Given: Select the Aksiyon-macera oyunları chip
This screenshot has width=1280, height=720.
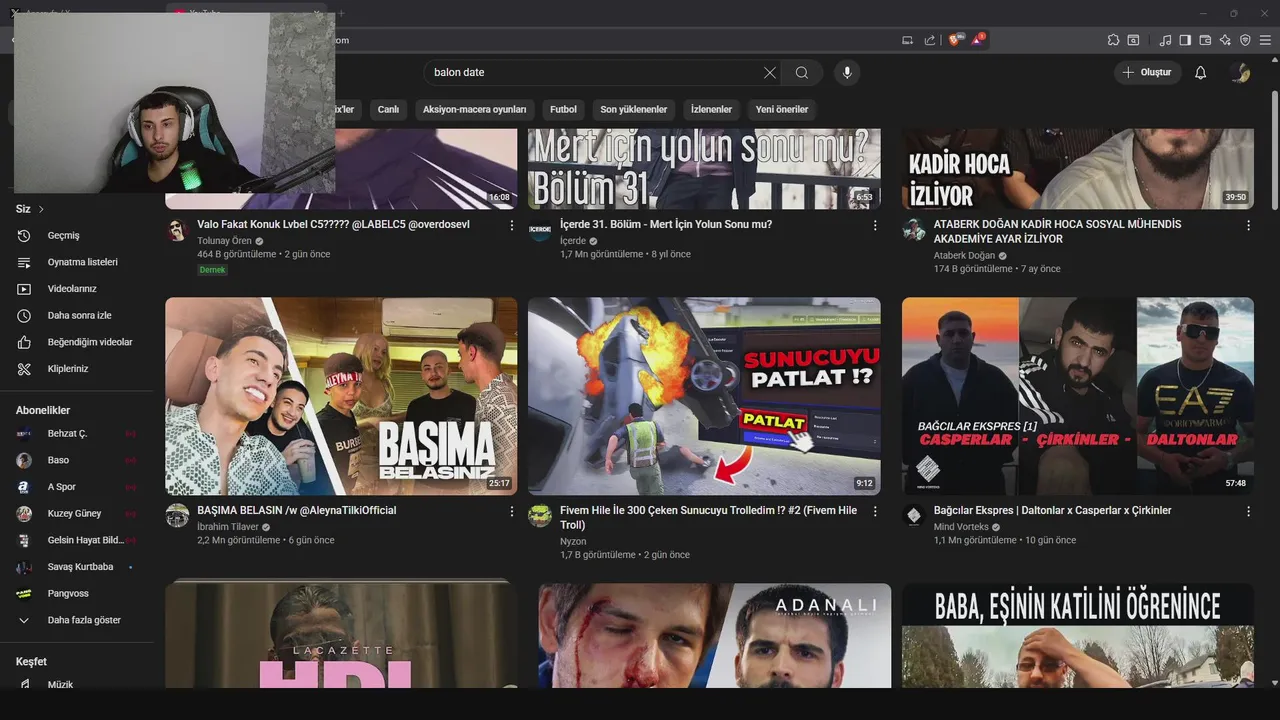Looking at the screenshot, I should 474,110.
